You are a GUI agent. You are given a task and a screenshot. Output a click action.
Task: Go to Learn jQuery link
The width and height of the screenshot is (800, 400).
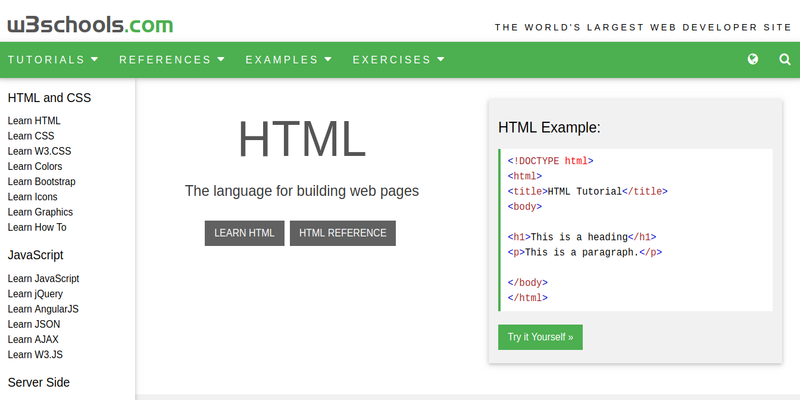[35, 294]
